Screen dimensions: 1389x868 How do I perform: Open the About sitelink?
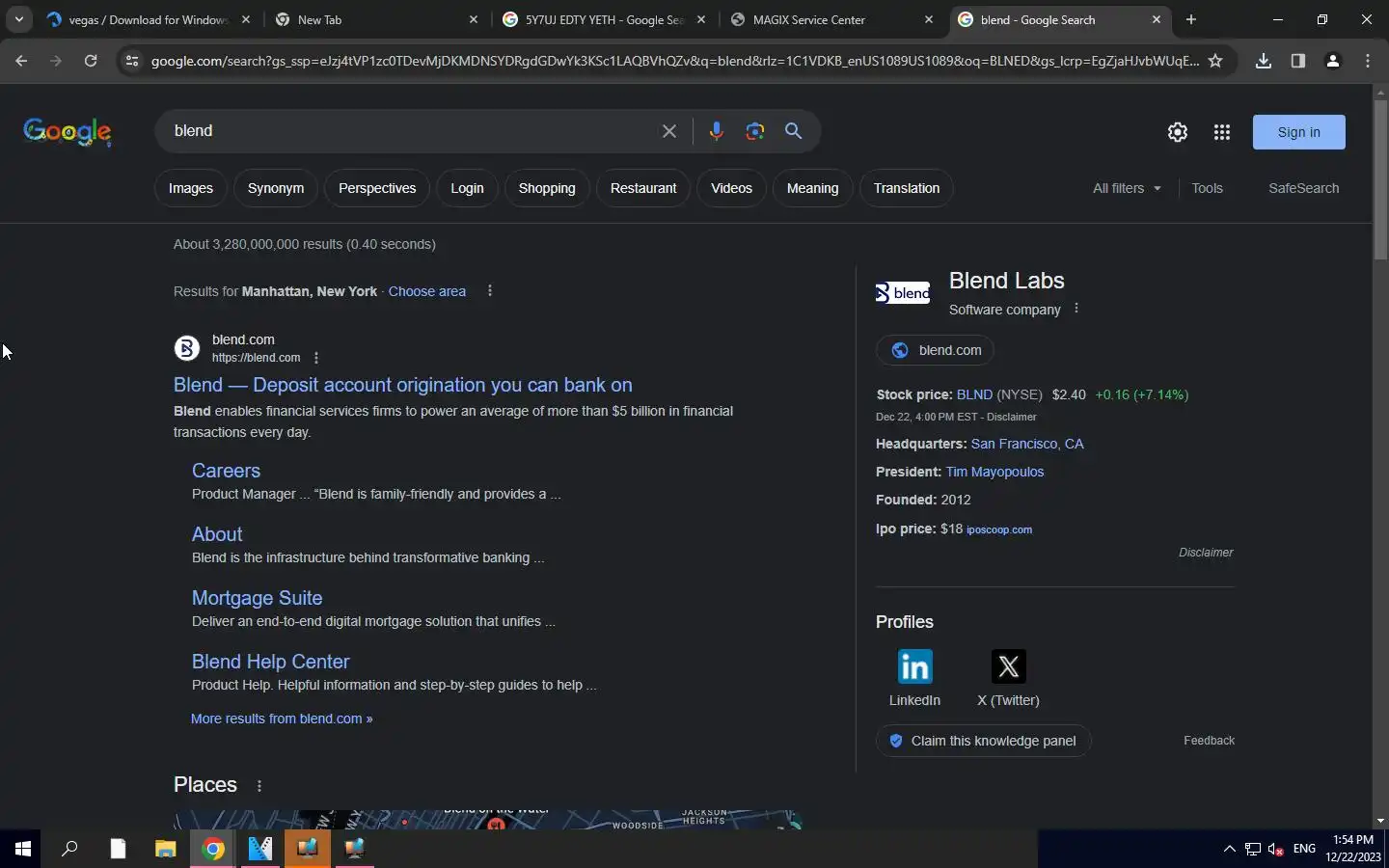[x=217, y=534]
